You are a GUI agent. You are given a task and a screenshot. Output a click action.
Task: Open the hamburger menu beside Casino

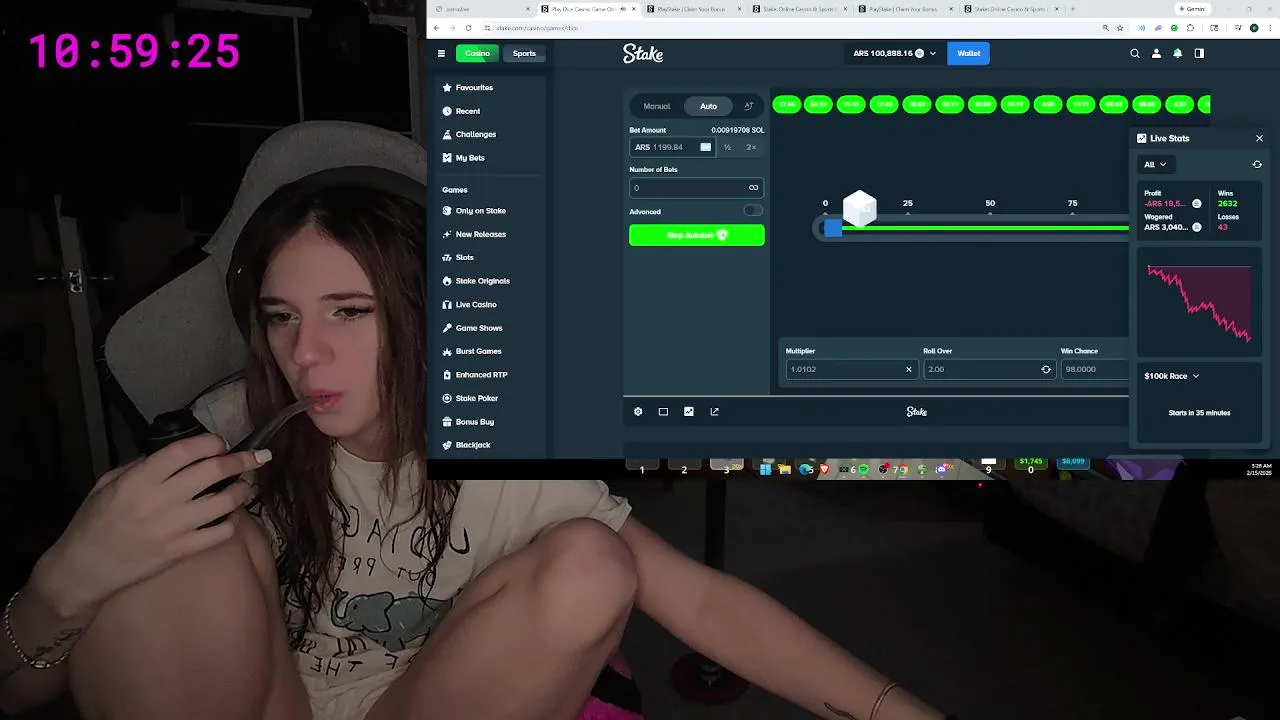click(x=441, y=53)
